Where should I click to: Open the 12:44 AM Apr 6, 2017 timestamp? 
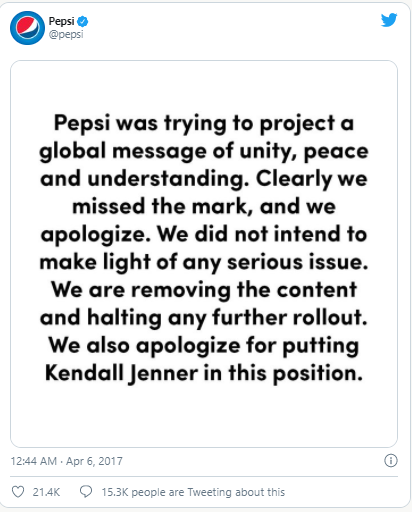tap(67, 461)
